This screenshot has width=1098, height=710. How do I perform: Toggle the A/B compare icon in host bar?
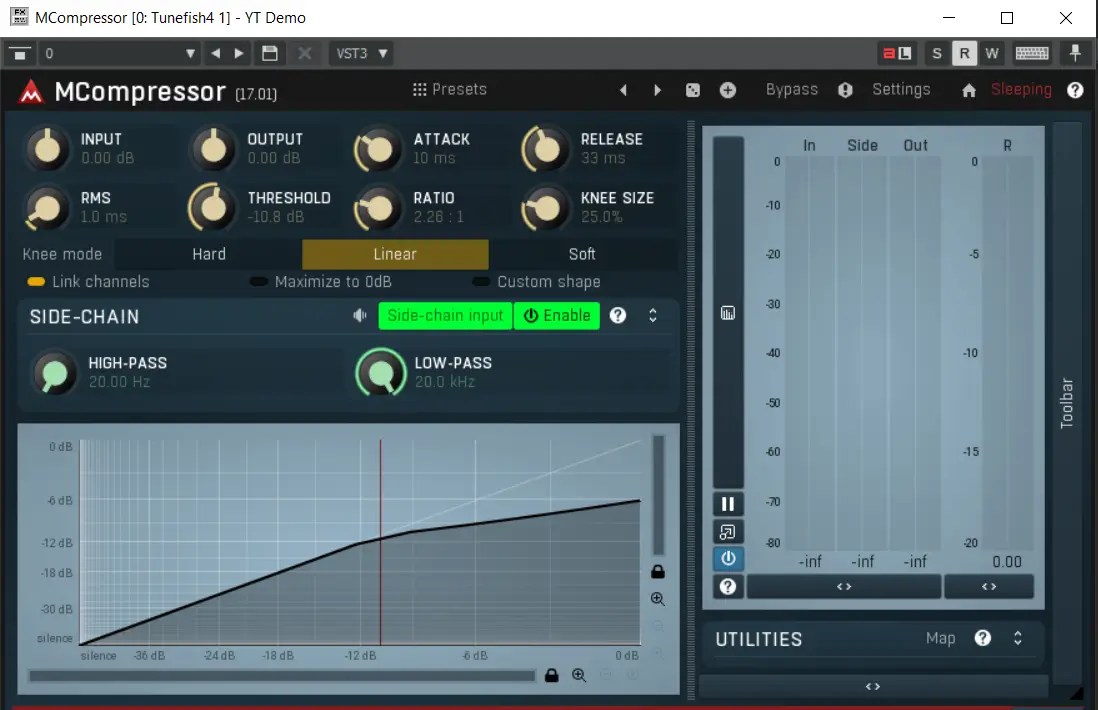[x=897, y=53]
